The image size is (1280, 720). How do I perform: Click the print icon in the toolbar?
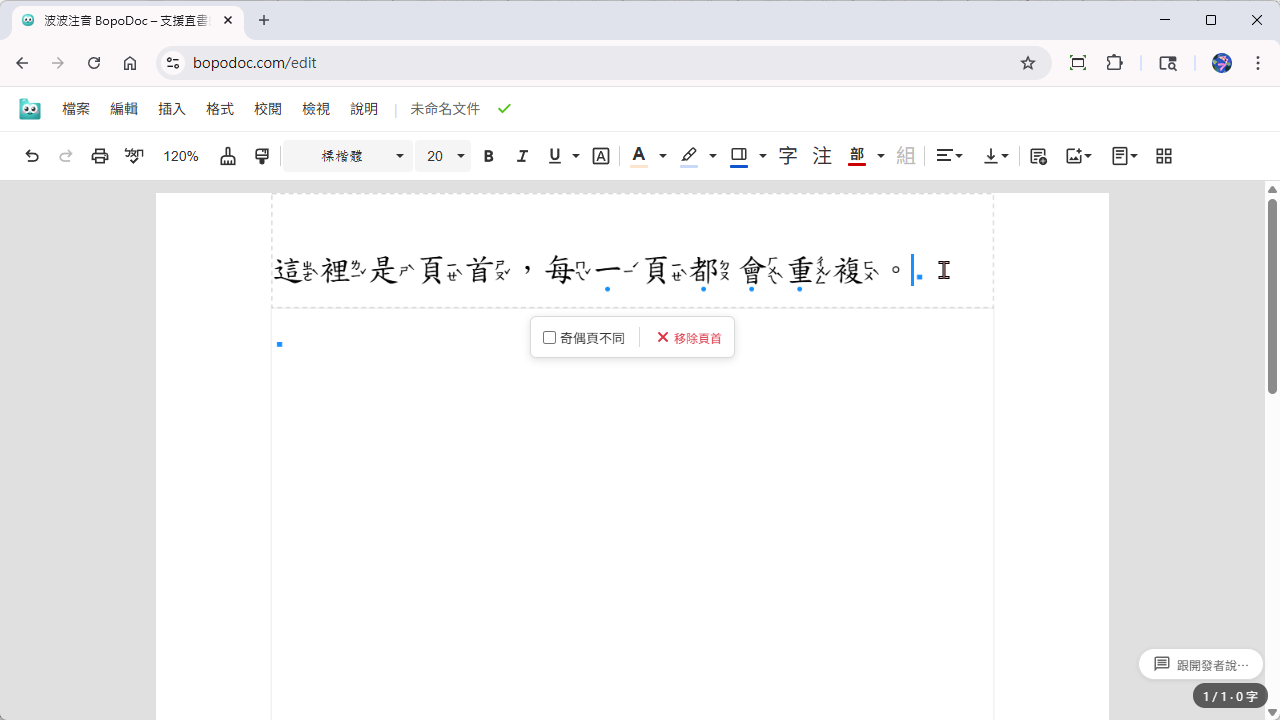tap(99, 156)
